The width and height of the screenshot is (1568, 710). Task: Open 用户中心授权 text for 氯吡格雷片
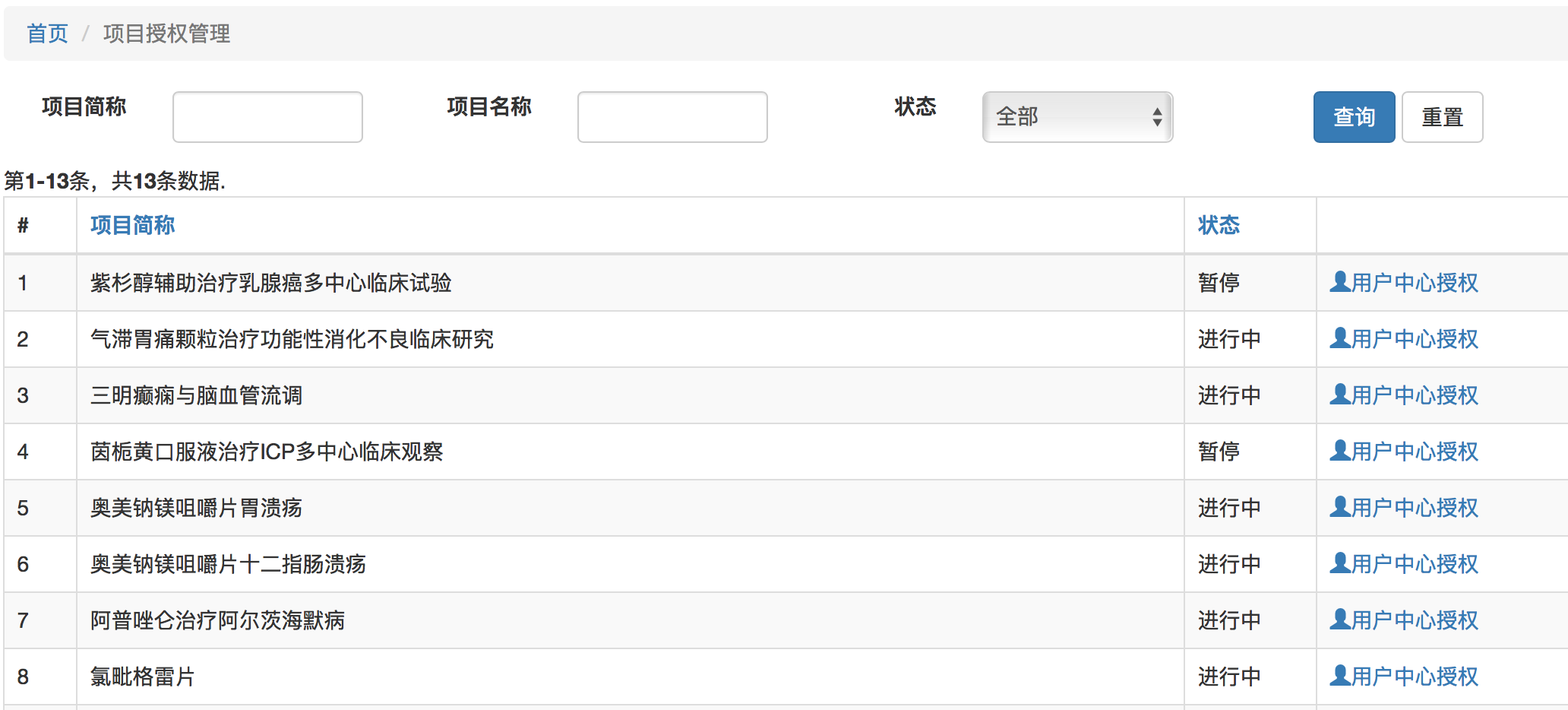(1415, 677)
